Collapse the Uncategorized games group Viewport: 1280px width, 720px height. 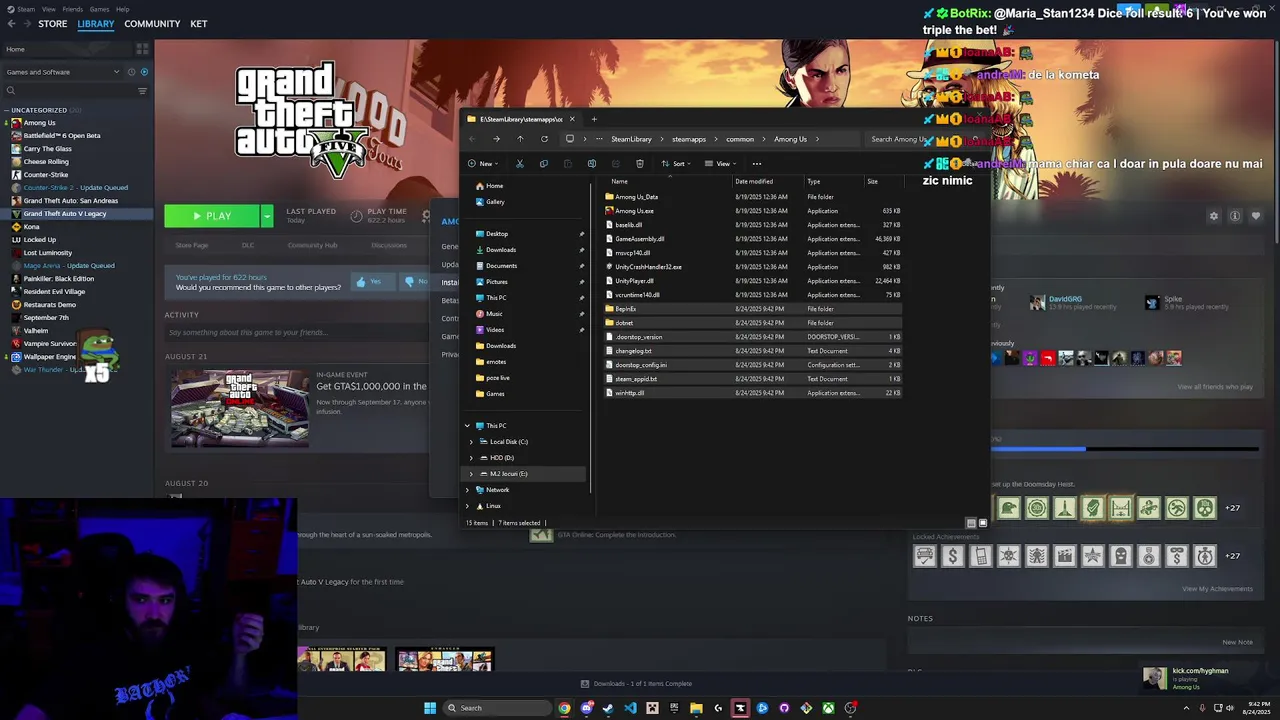pos(6,110)
